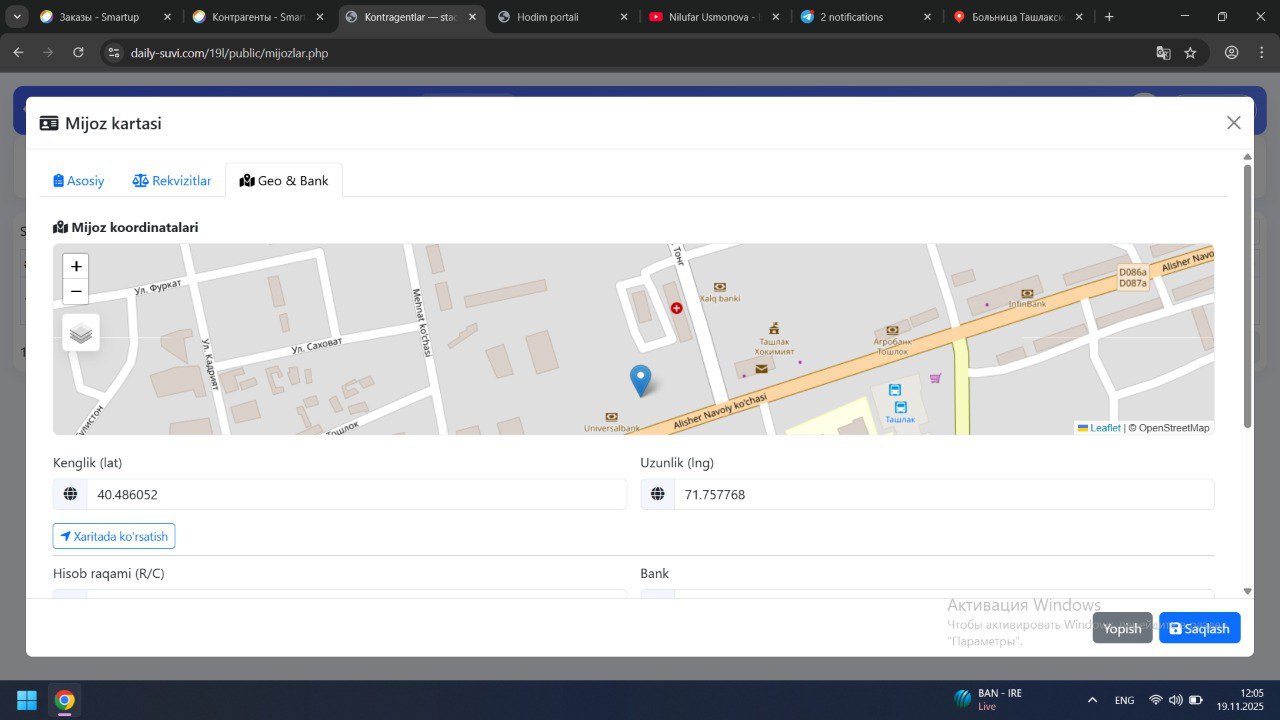Click the Yopish button
The height and width of the screenshot is (720, 1280).
click(1122, 628)
